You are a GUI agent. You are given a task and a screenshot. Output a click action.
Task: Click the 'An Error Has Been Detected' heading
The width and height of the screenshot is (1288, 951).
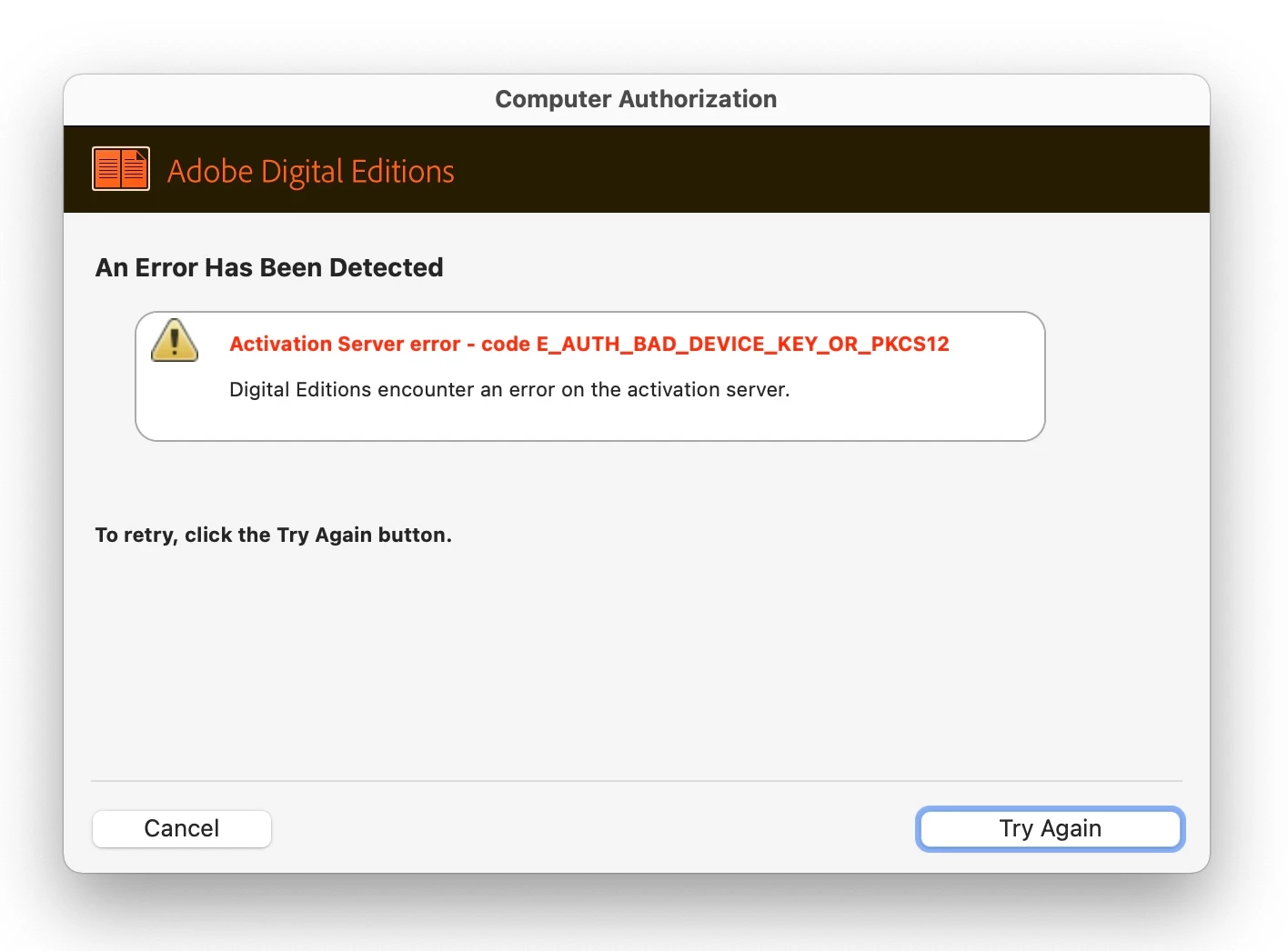coord(269,267)
